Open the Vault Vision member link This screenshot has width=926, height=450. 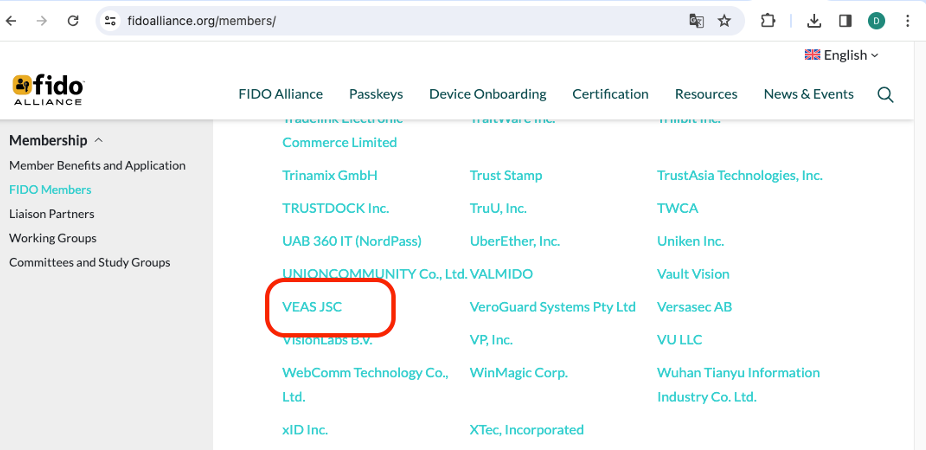click(693, 274)
